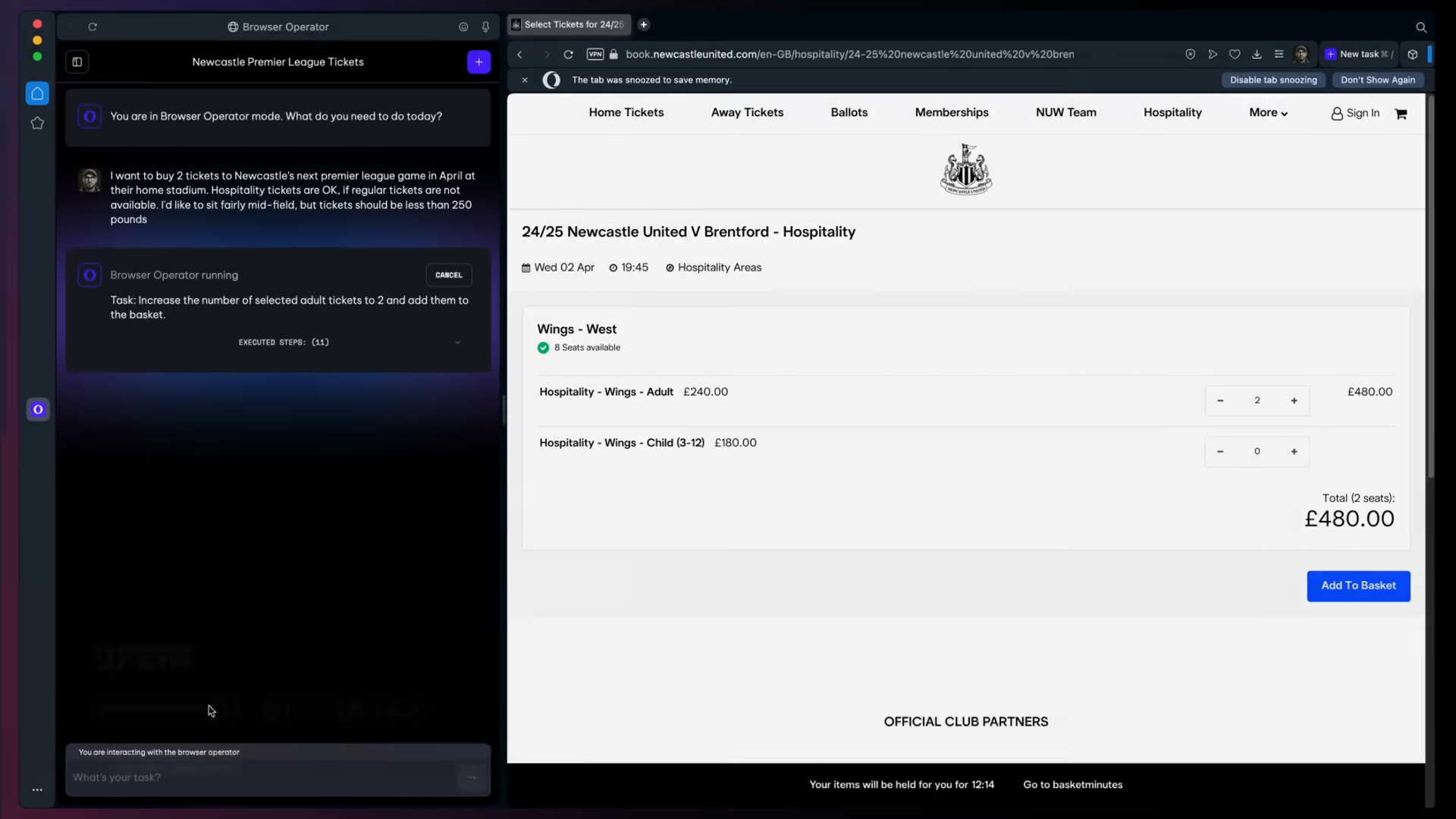Click browser search magnifier icon

pyautogui.click(x=1421, y=27)
